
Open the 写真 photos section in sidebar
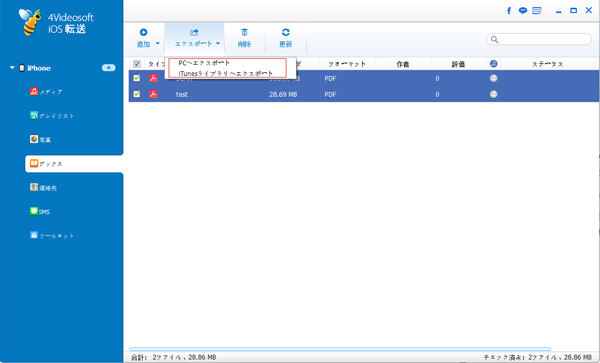(40, 140)
